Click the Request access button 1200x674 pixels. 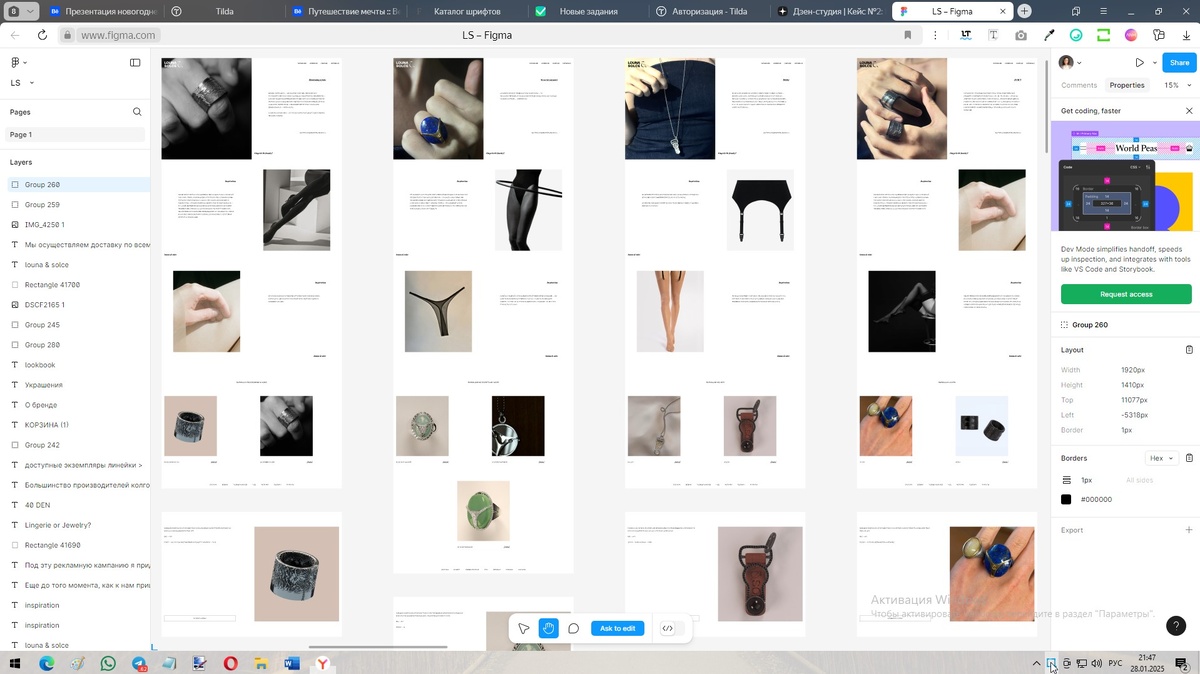[x=1126, y=294]
